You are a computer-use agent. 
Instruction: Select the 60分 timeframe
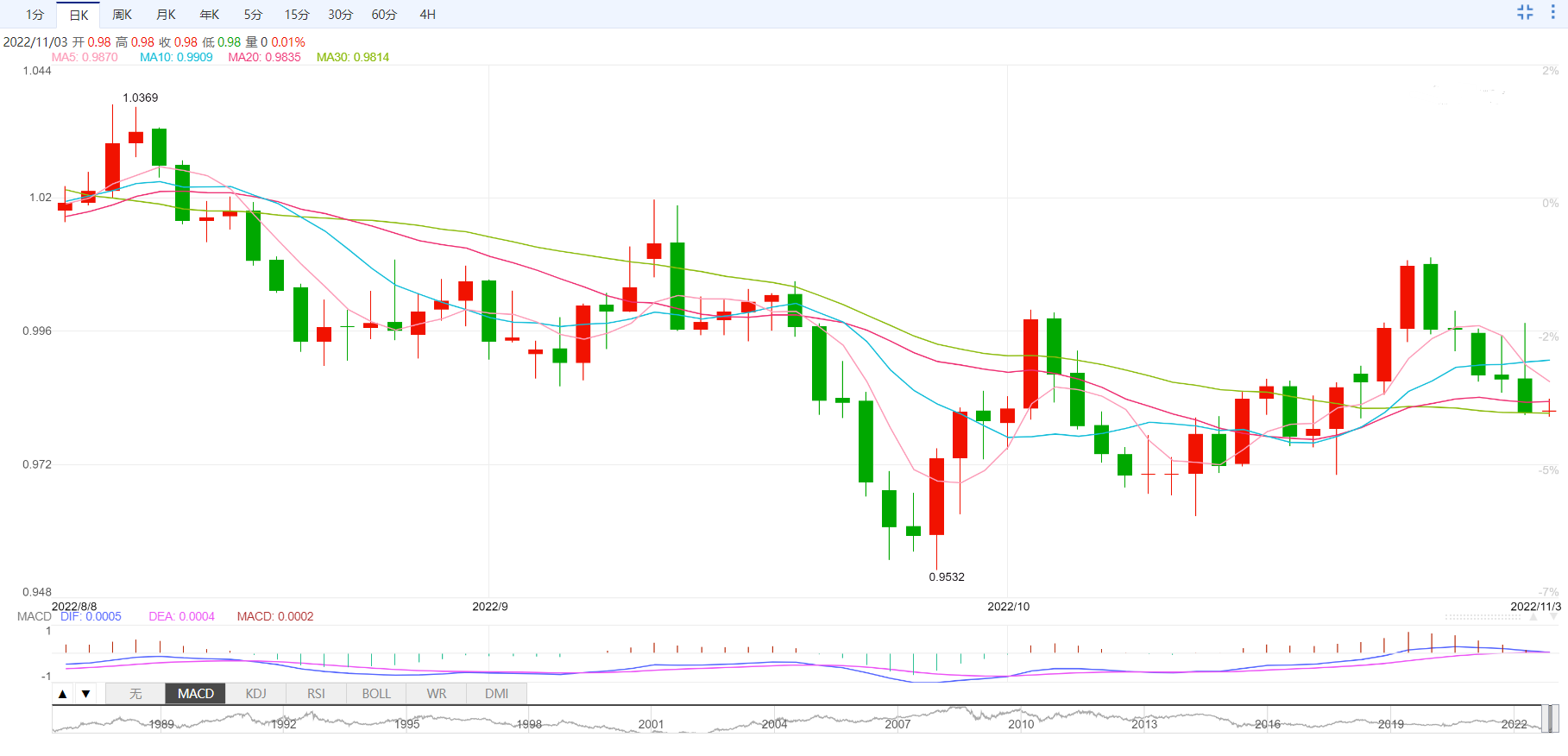[384, 15]
